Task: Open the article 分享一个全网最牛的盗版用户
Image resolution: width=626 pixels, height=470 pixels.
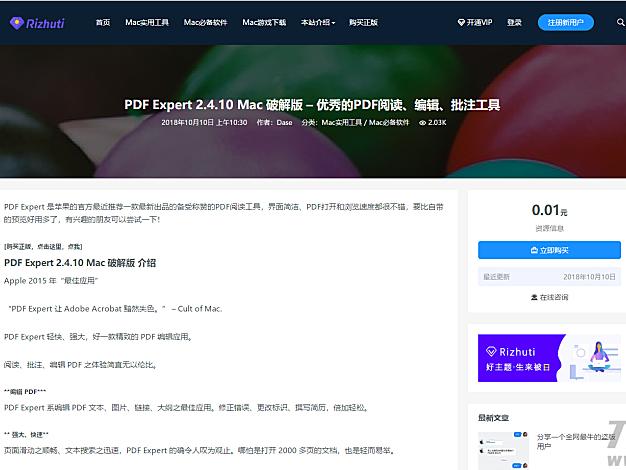Action: tap(576, 441)
